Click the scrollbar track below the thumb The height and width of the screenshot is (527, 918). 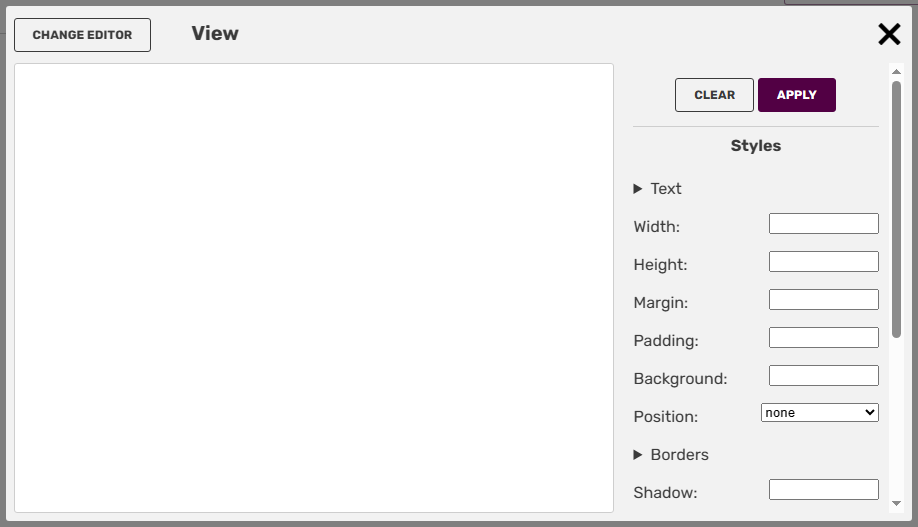coord(897,420)
